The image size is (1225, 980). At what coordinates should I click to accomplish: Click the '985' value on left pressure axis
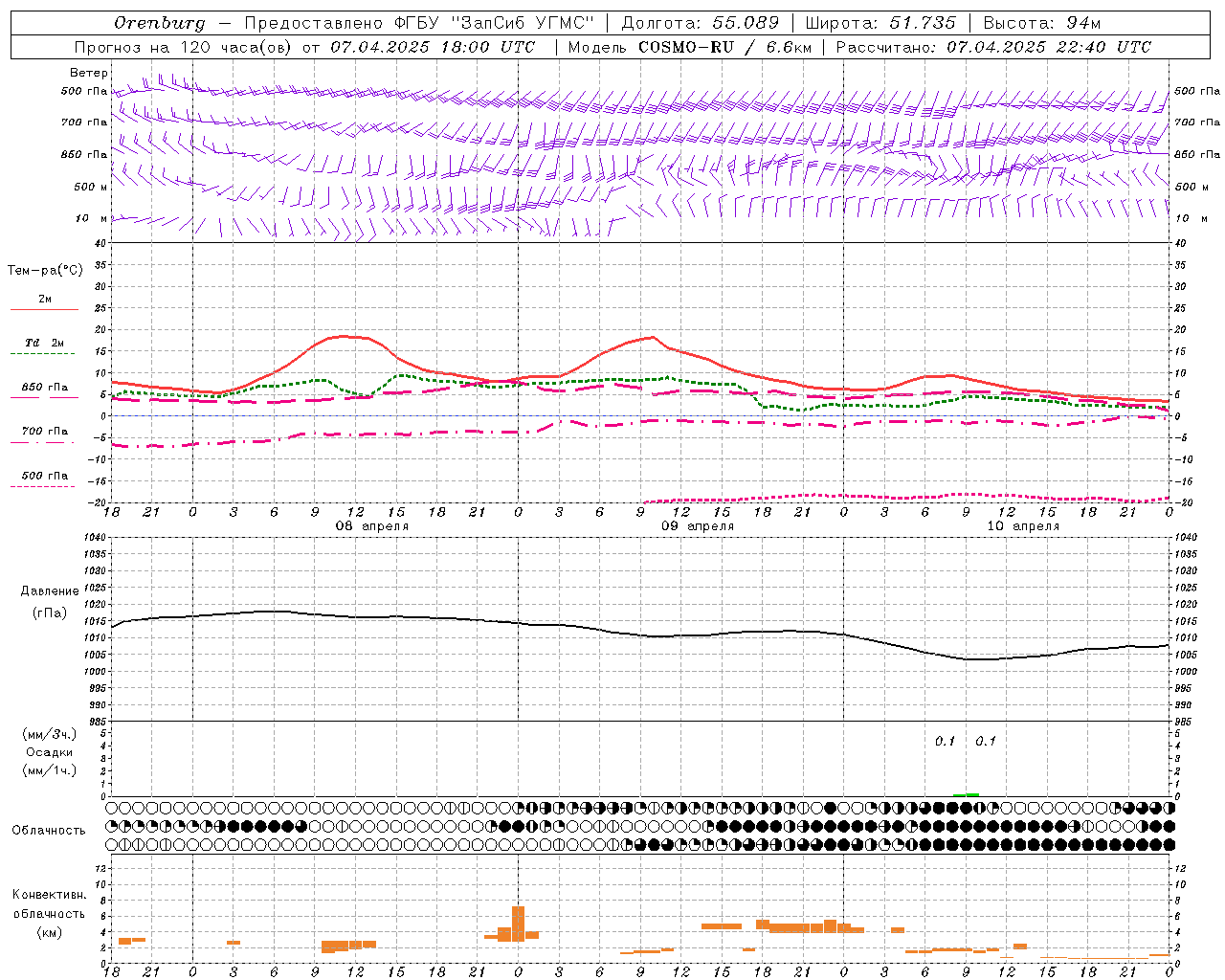point(95,721)
